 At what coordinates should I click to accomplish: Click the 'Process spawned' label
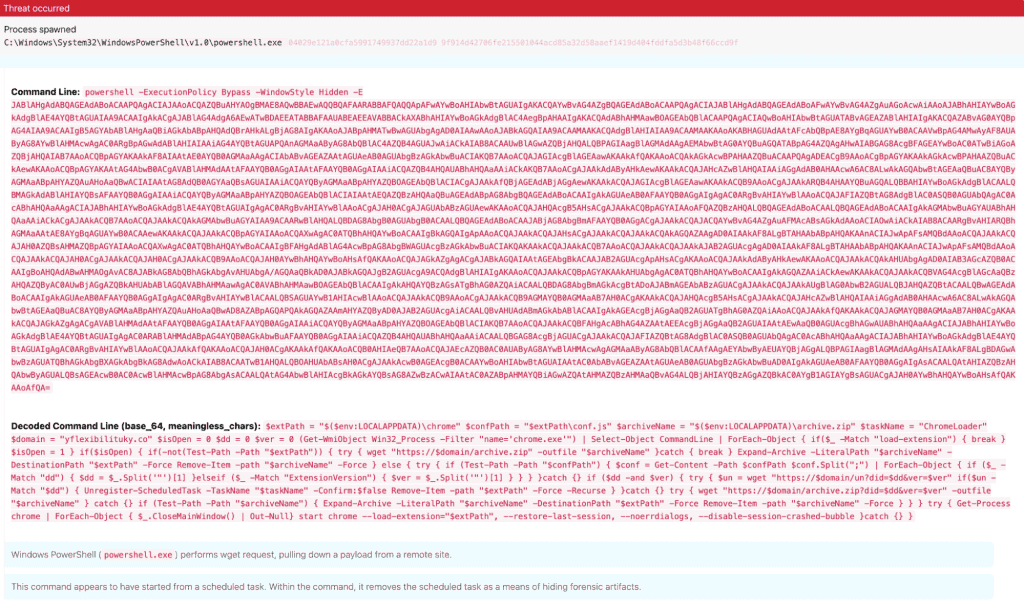point(40,29)
